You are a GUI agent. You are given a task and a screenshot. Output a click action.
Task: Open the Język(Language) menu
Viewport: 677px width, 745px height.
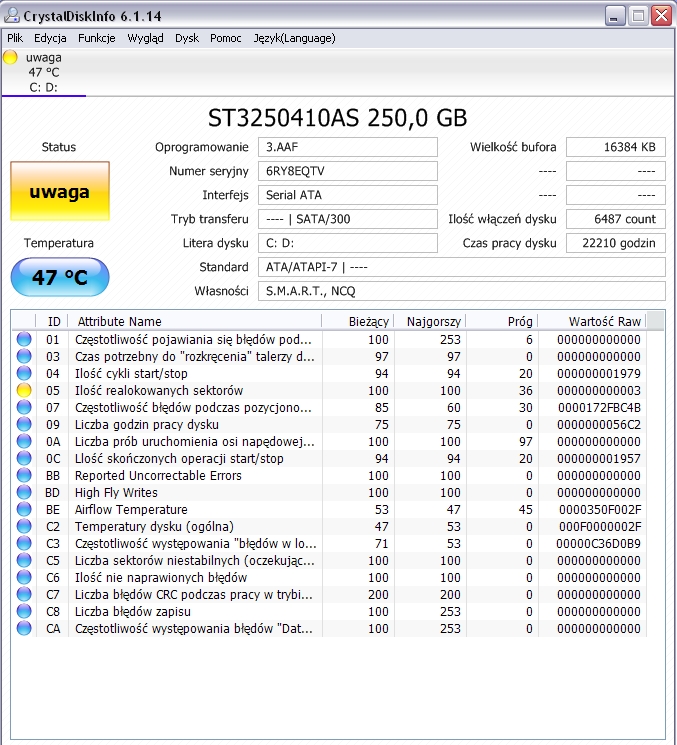(x=295, y=38)
